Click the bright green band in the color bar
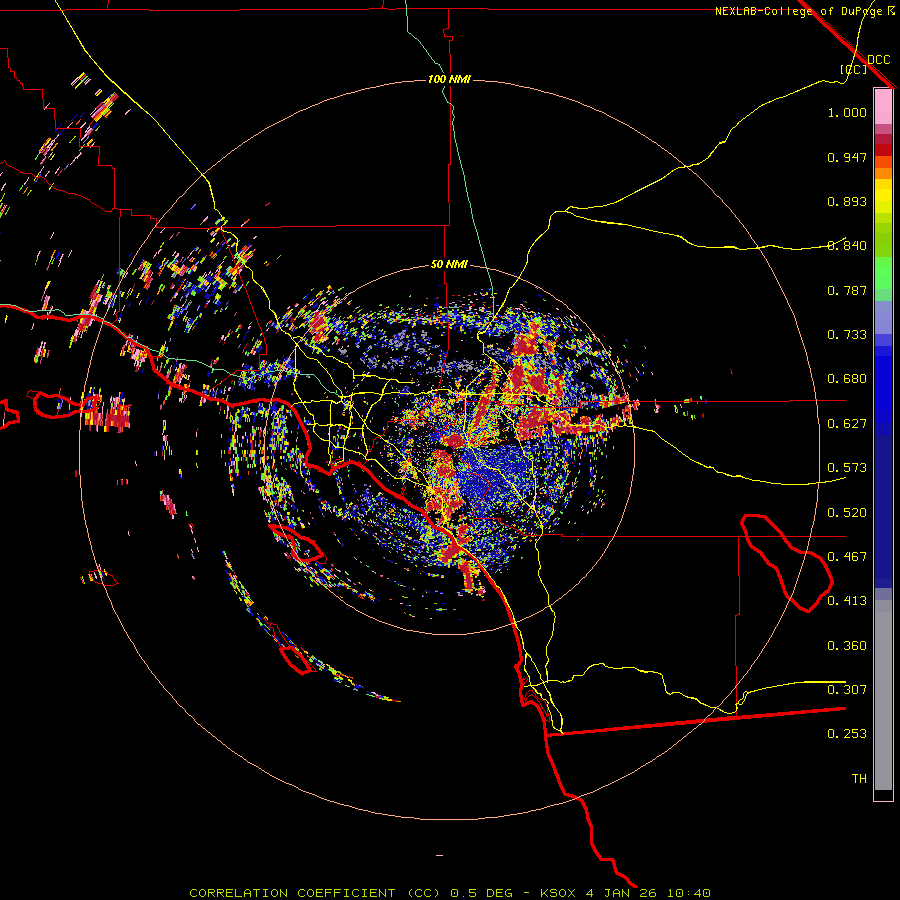 click(x=883, y=273)
